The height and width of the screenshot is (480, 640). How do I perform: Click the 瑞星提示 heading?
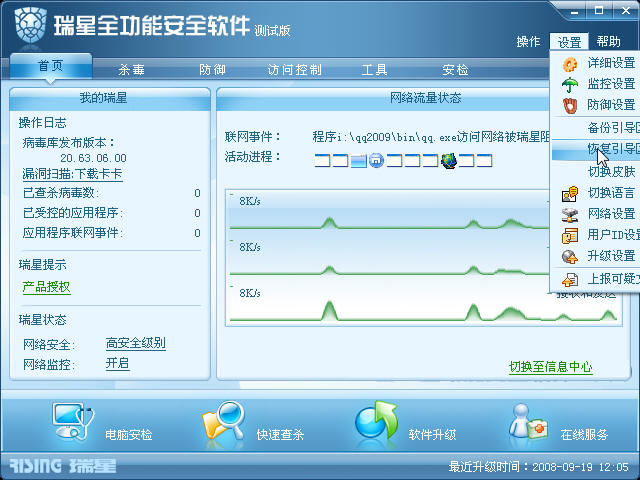42,265
